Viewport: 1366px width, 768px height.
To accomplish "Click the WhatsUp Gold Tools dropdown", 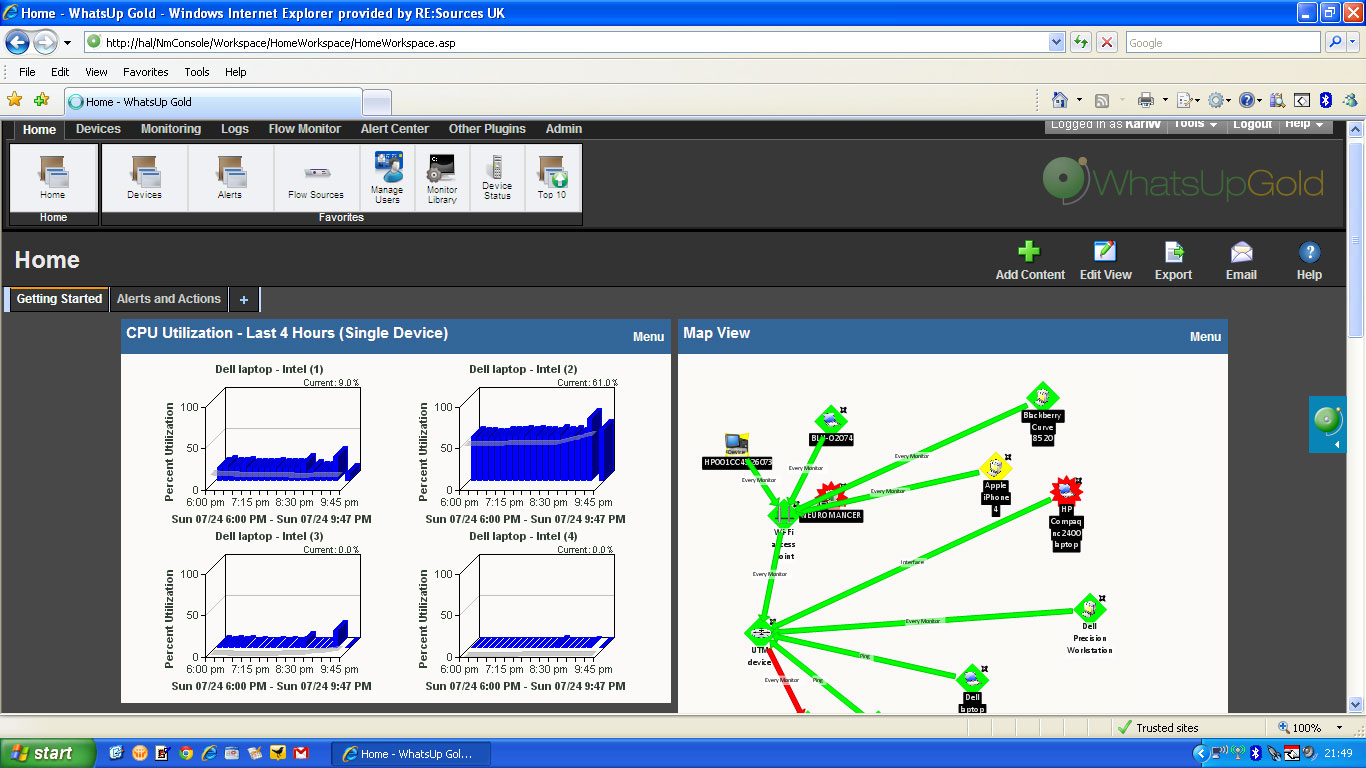I will pos(1195,124).
